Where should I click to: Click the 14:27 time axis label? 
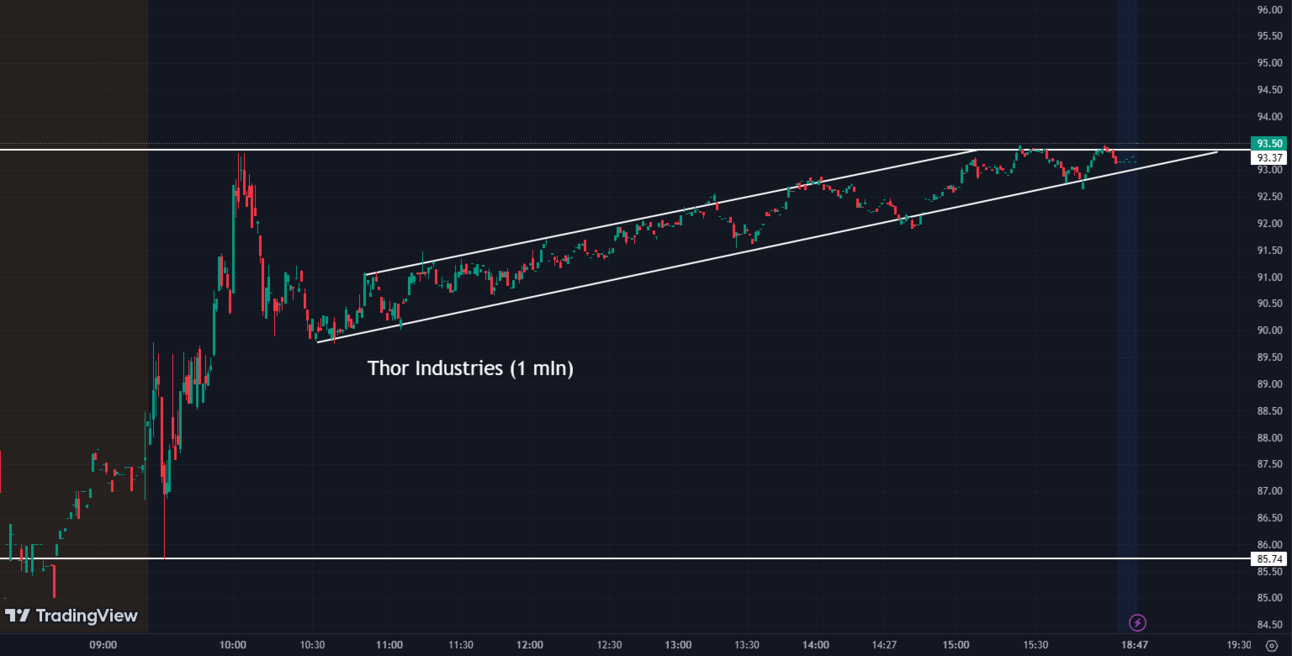pos(883,646)
